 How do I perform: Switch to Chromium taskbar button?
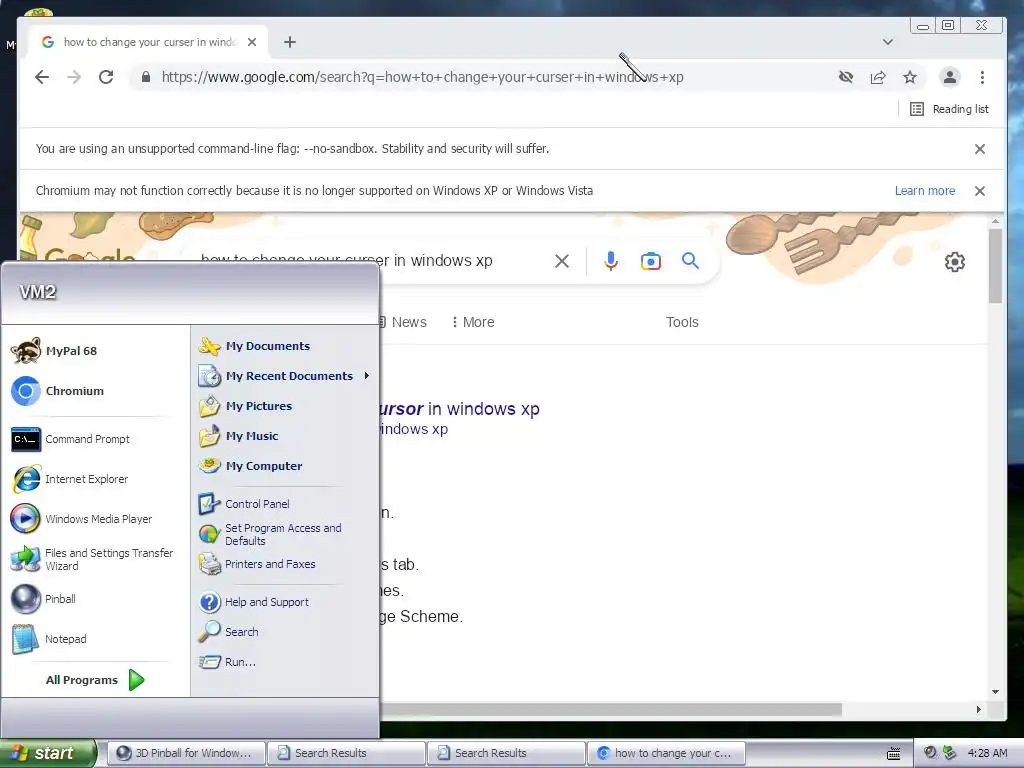tap(666, 753)
